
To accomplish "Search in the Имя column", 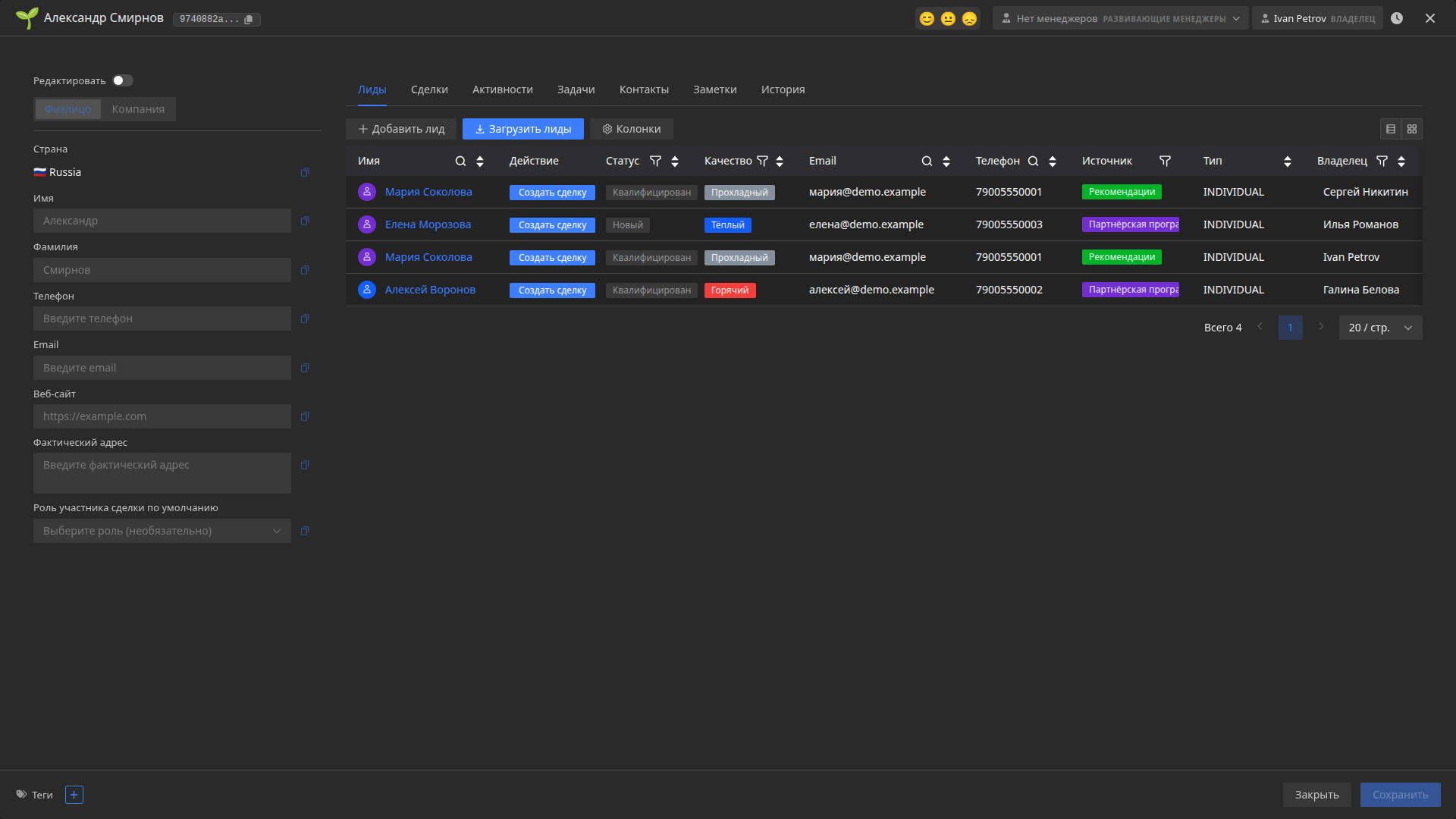I will (x=460, y=162).
